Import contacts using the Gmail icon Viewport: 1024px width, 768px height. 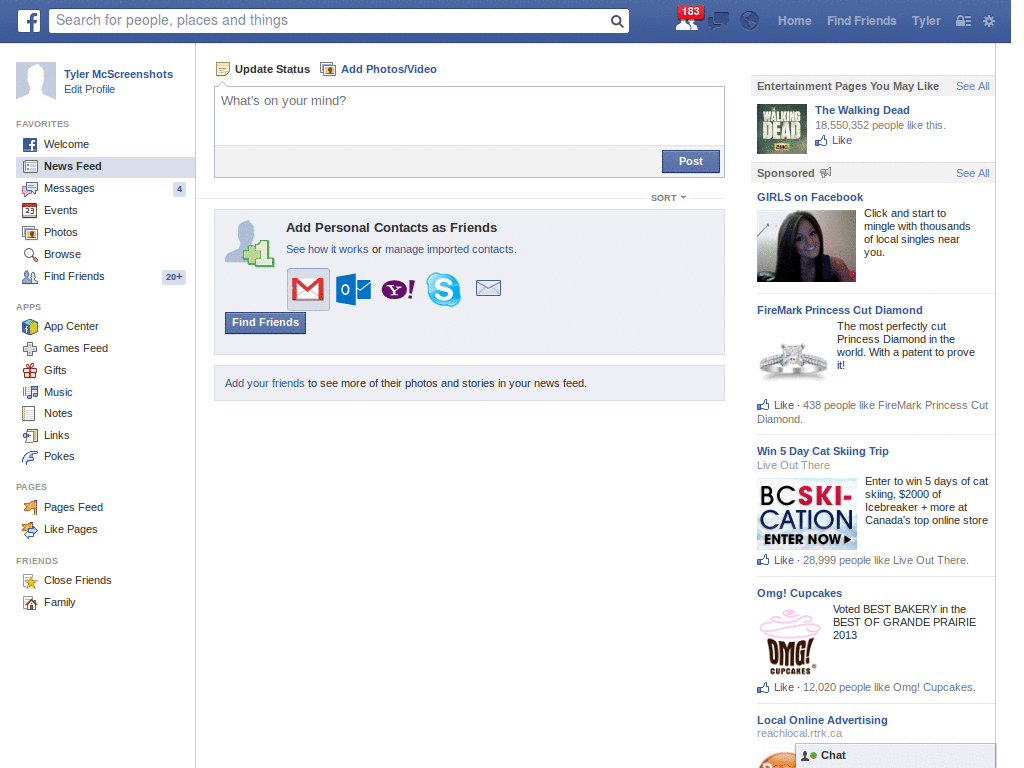pyautogui.click(x=308, y=289)
